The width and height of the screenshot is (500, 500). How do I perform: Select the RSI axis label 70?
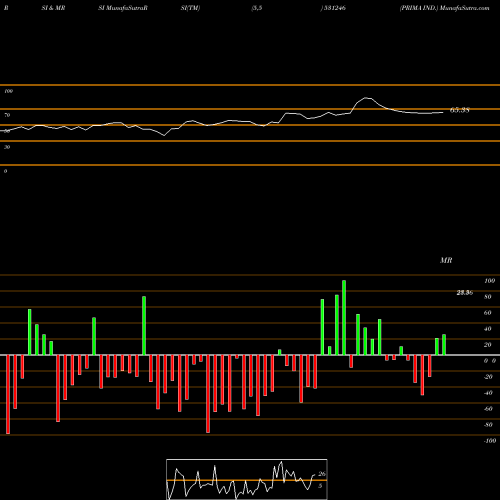[x=7, y=115]
